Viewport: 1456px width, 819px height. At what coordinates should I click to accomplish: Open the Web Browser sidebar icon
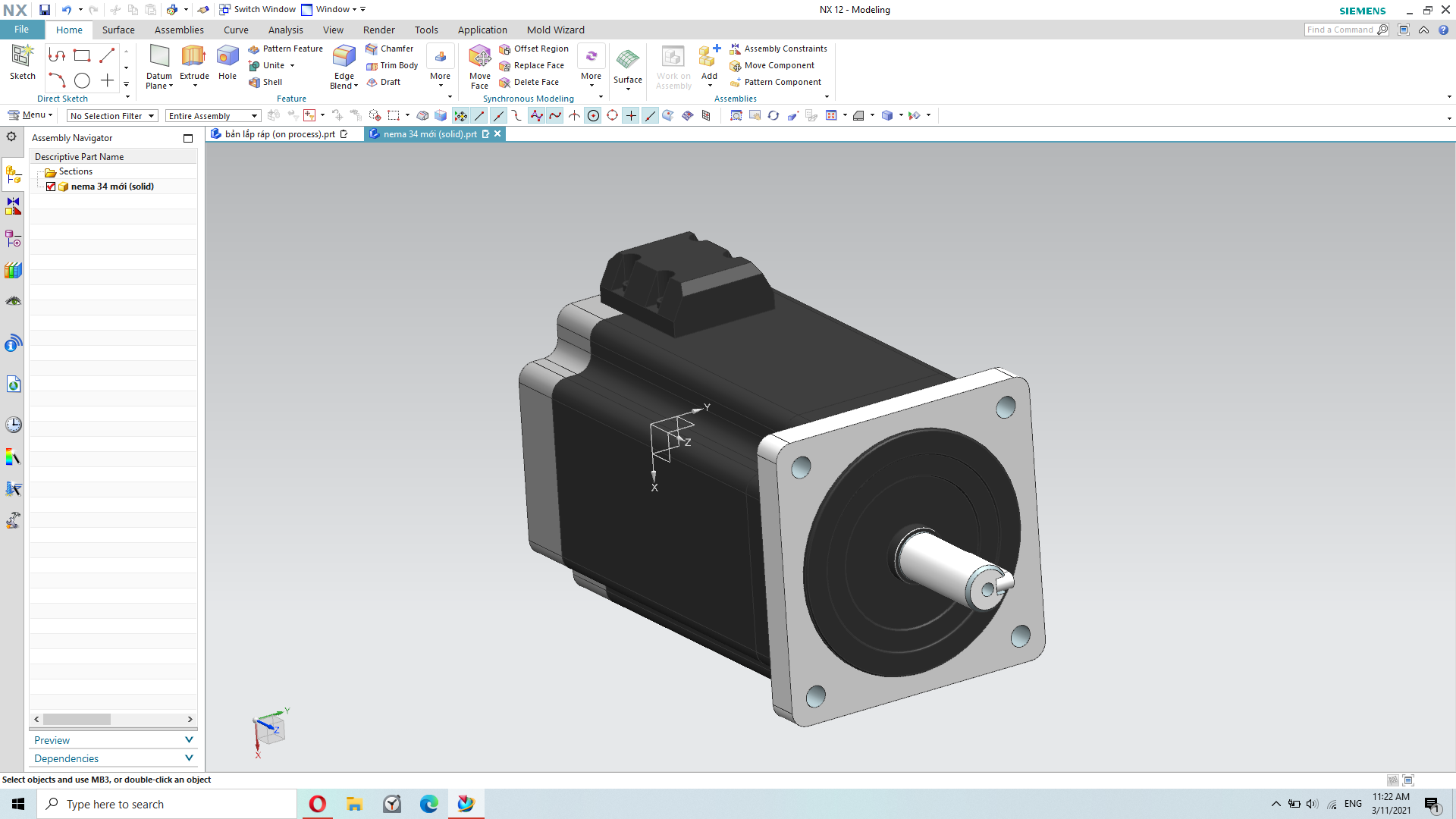pos(13,384)
